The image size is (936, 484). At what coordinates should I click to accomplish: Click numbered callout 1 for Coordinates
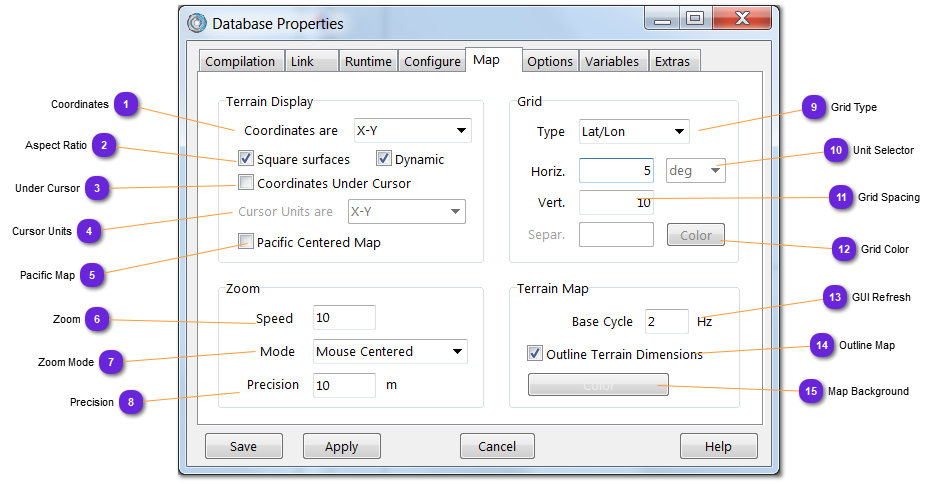pos(126,104)
